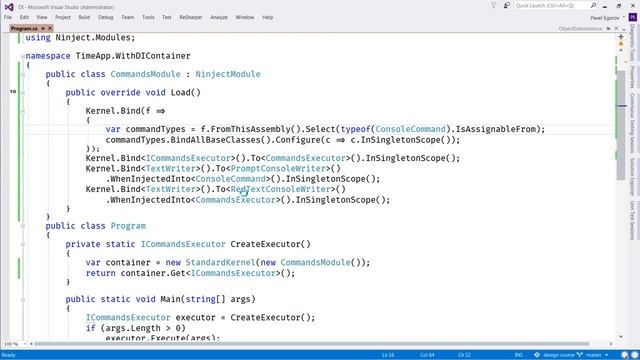The width and height of the screenshot is (640, 360).
Task: Click the last status bar indicator icon
Action: (635, 355)
